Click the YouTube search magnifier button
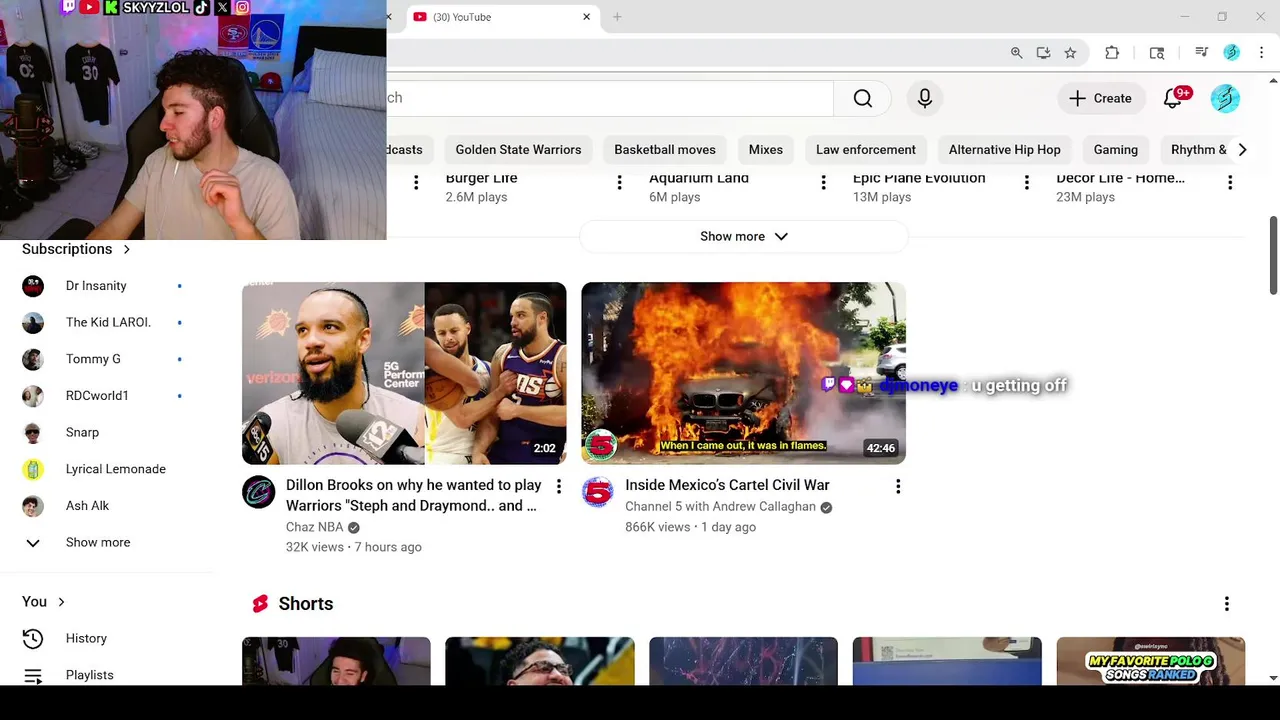This screenshot has height=720, width=1280. pyautogui.click(x=862, y=98)
